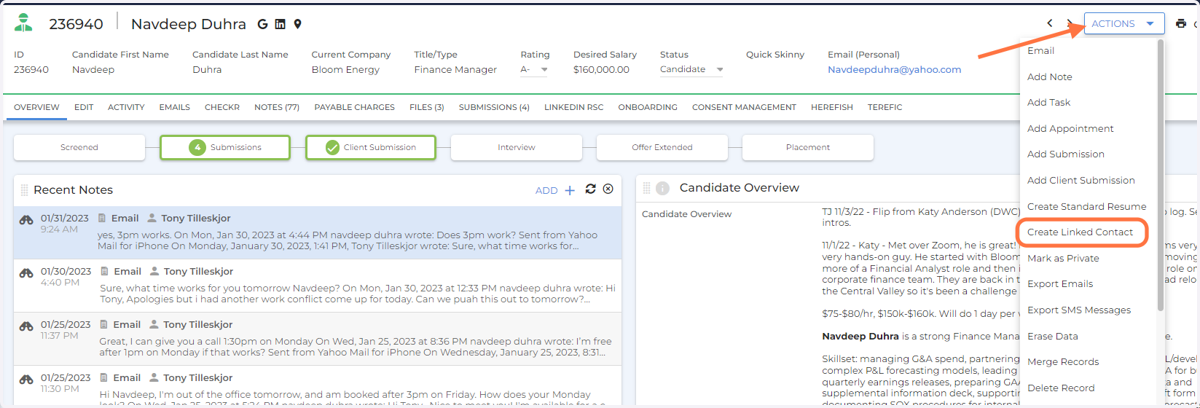Click the green candidate avatar icon
1200x408 pixels.
coord(23,23)
